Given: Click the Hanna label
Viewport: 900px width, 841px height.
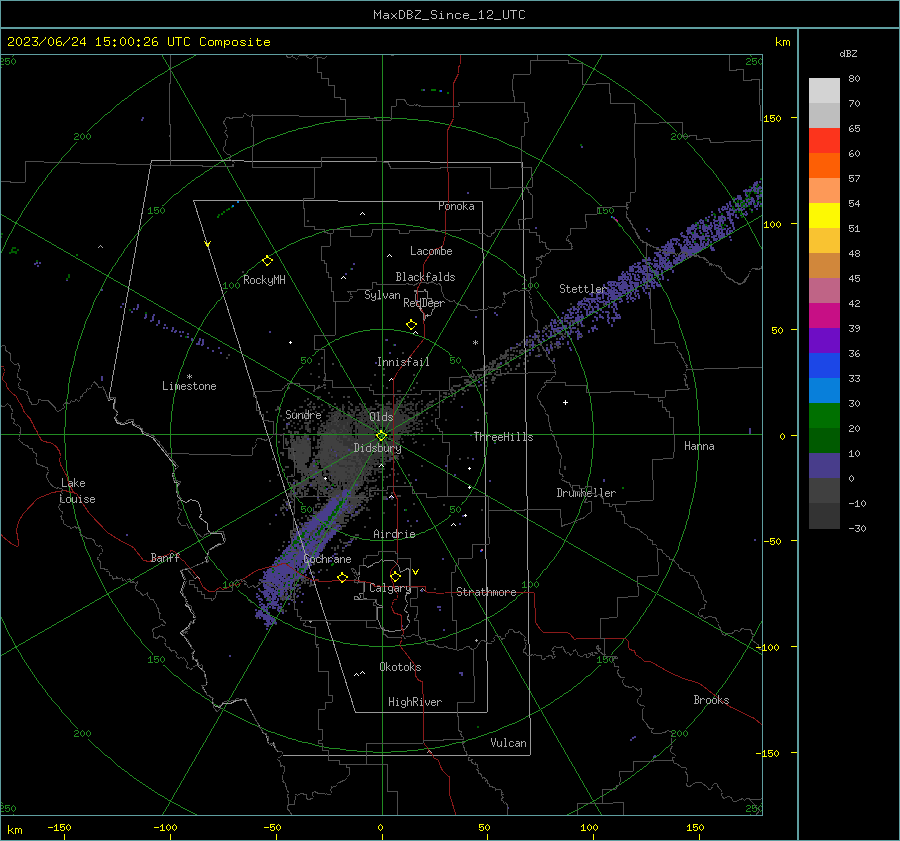Looking at the screenshot, I should coord(699,446).
